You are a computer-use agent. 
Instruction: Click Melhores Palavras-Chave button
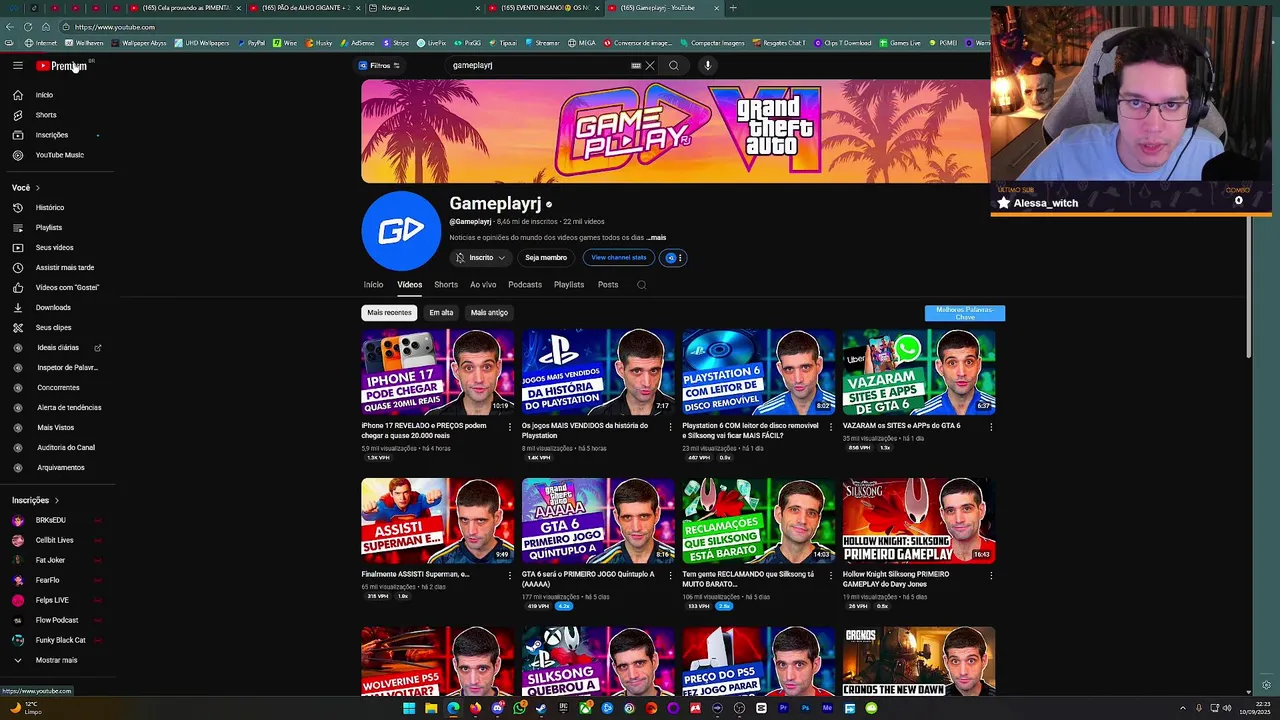[x=965, y=314]
